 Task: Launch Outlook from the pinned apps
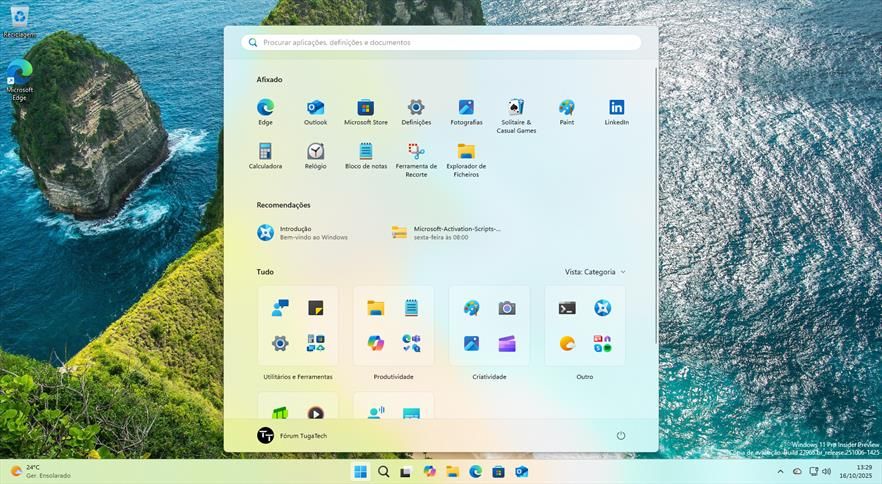316,111
